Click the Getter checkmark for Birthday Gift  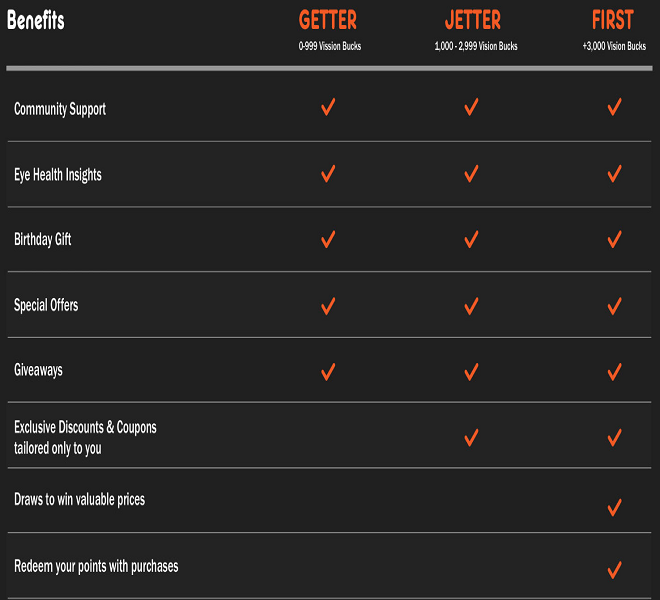click(328, 239)
